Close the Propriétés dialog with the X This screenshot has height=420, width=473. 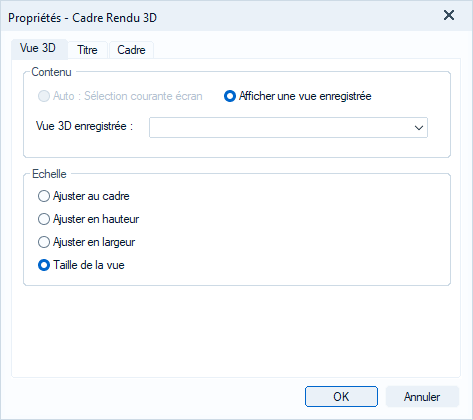pos(449,15)
